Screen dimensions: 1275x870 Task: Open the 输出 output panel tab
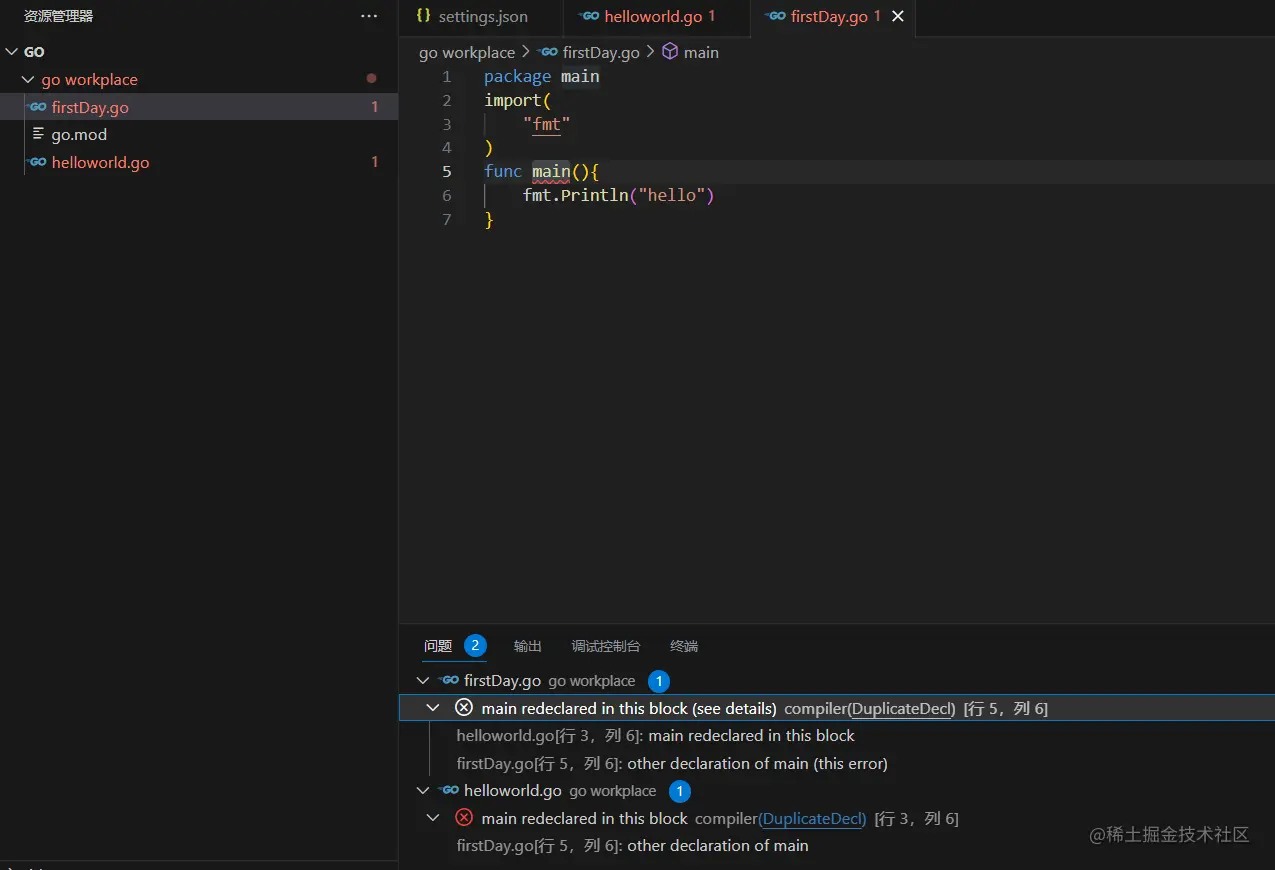pos(528,646)
